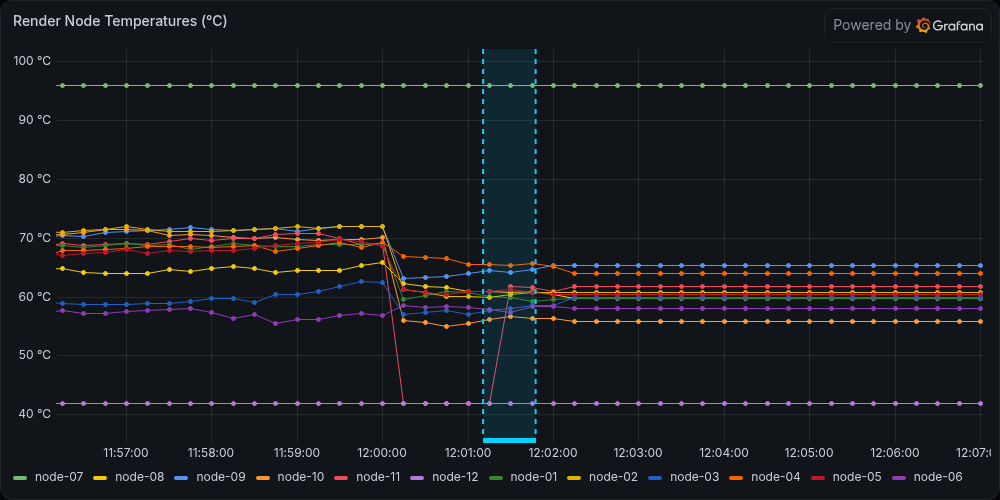Click the 90 °C axis label
The width and height of the screenshot is (1000, 500).
[34, 120]
